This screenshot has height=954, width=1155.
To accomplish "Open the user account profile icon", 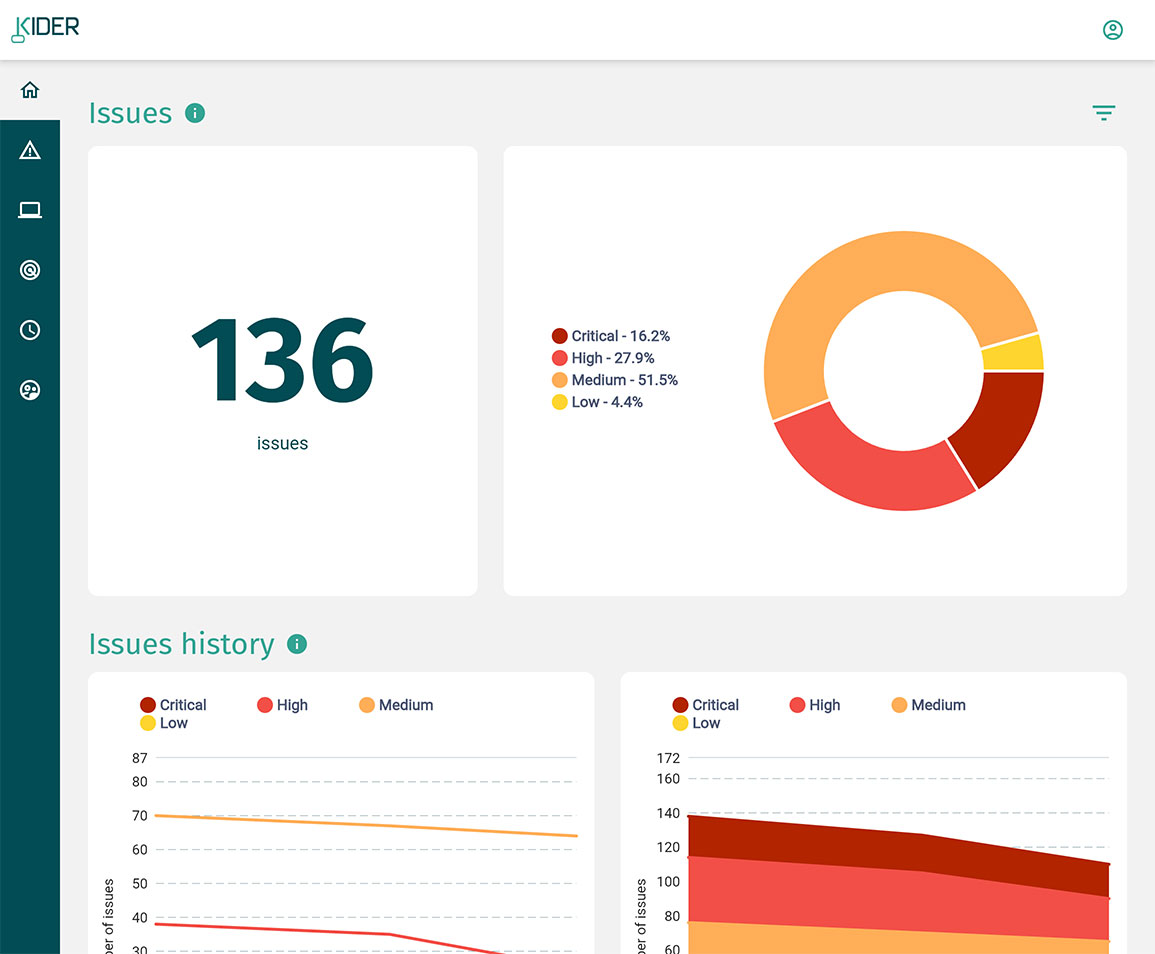I will click(x=1112, y=30).
